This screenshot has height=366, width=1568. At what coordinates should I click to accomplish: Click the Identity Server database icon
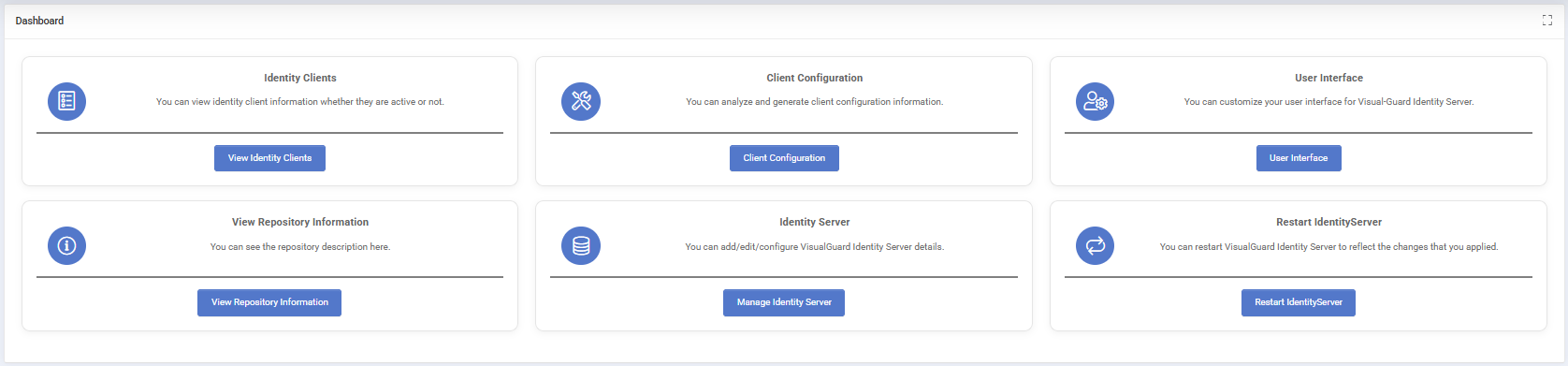[581, 245]
